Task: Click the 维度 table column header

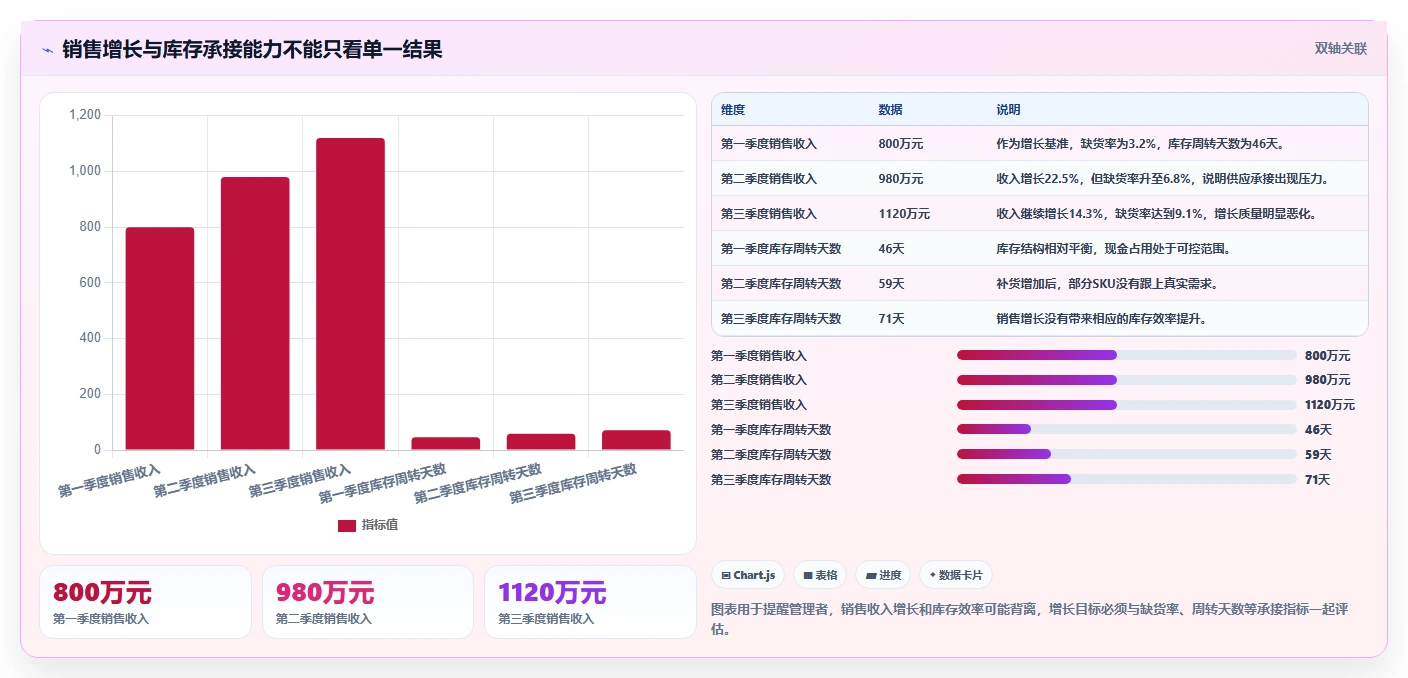Action: [733, 110]
